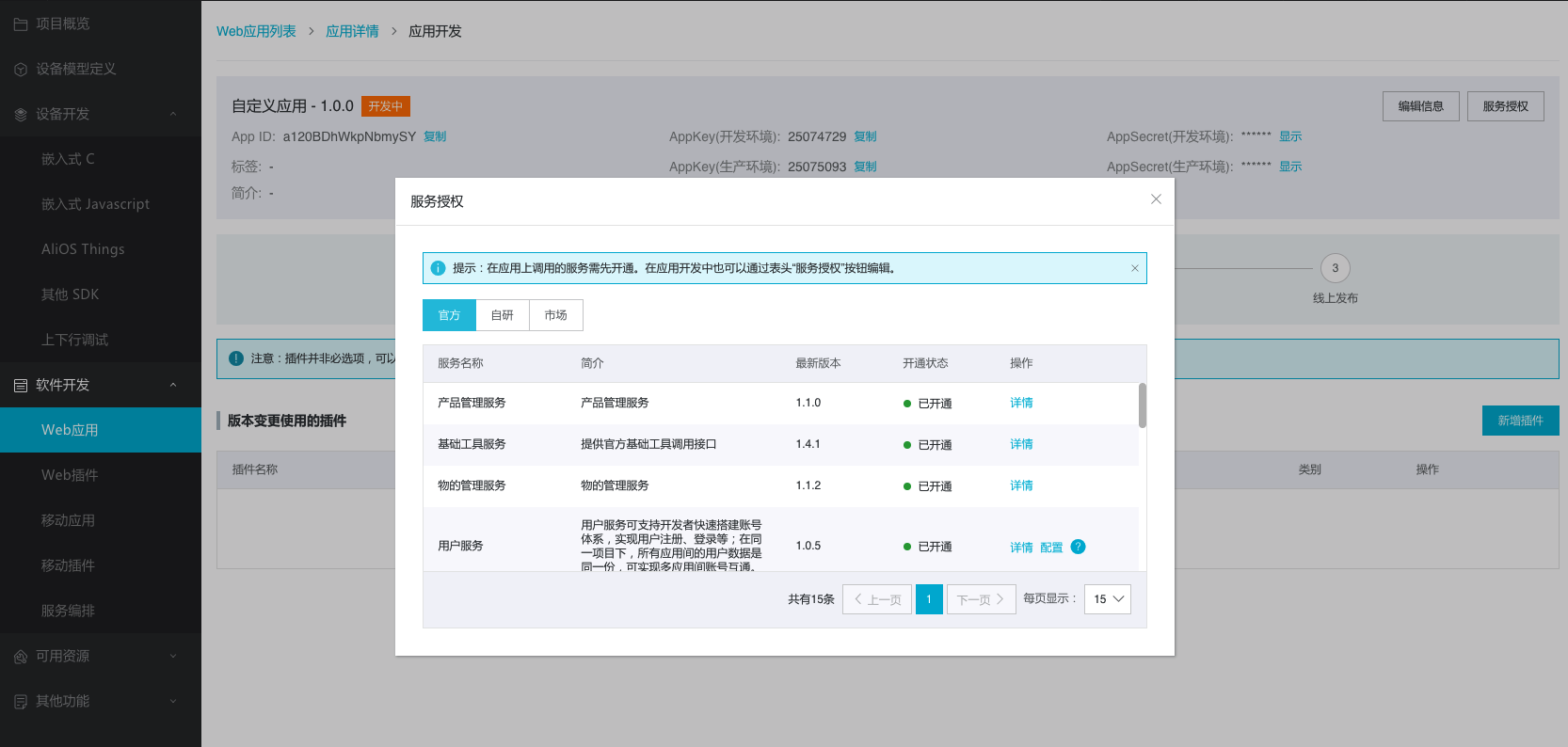Image resolution: width=1568 pixels, height=747 pixels.
Task: Click 共有15条 total text
Action: click(x=811, y=599)
